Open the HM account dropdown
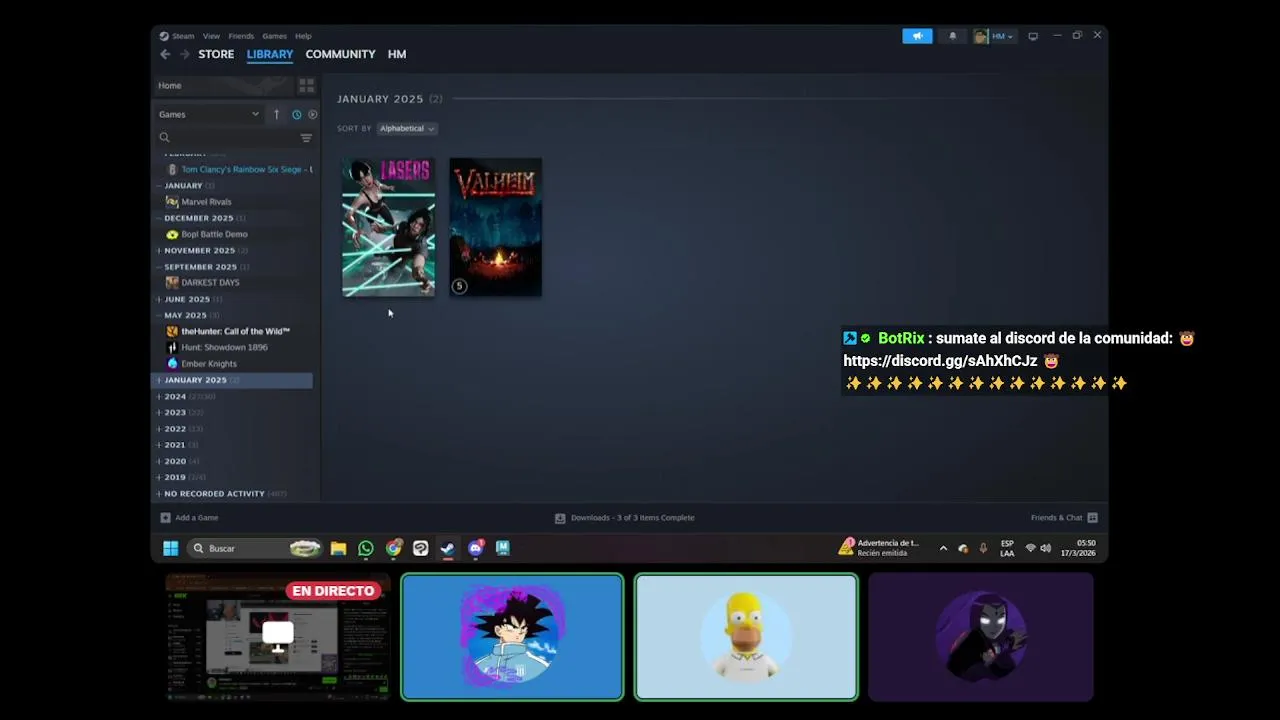The width and height of the screenshot is (1280, 720). (x=994, y=36)
